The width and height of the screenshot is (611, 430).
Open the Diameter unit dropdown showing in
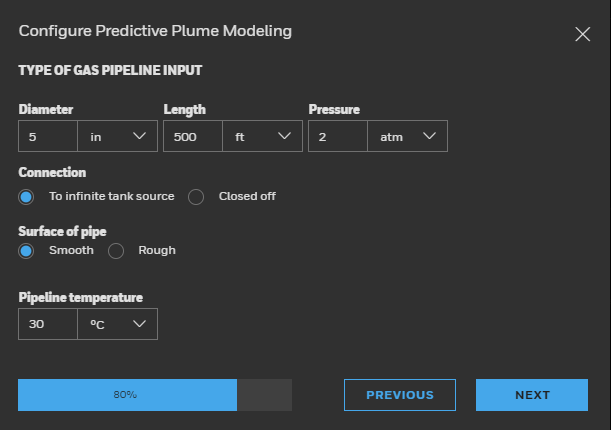(117, 137)
